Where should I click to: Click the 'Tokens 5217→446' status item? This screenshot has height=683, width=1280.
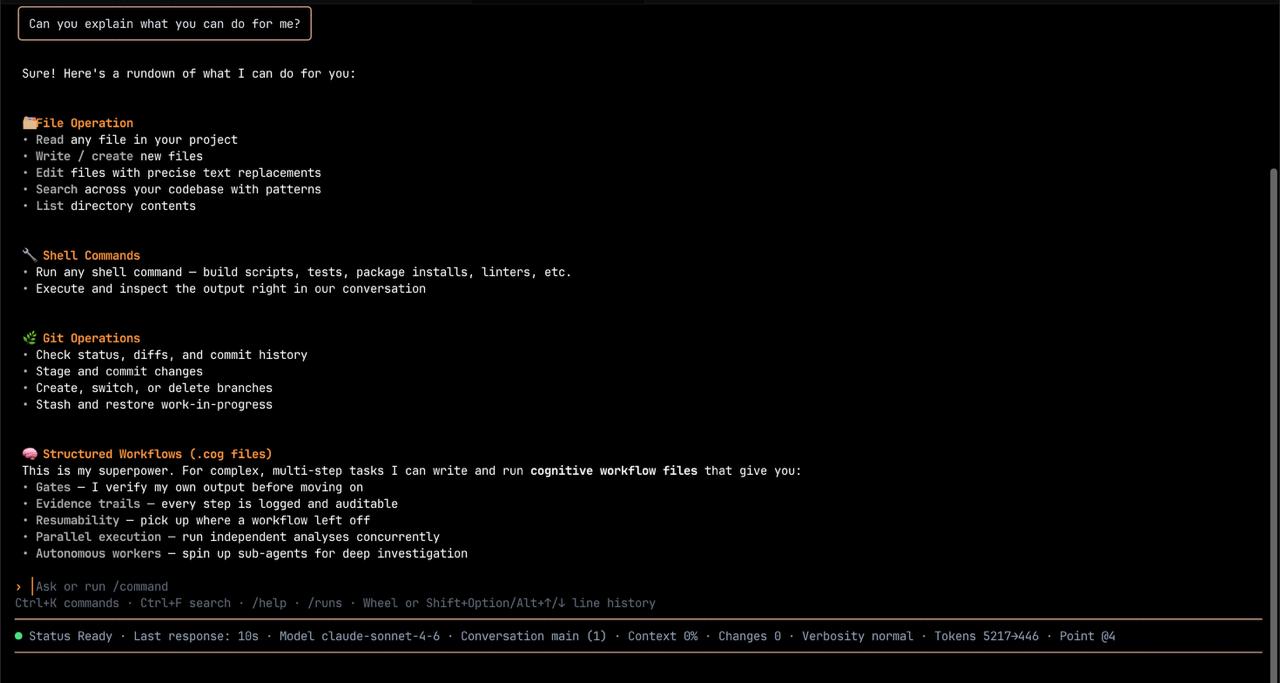click(x=986, y=636)
